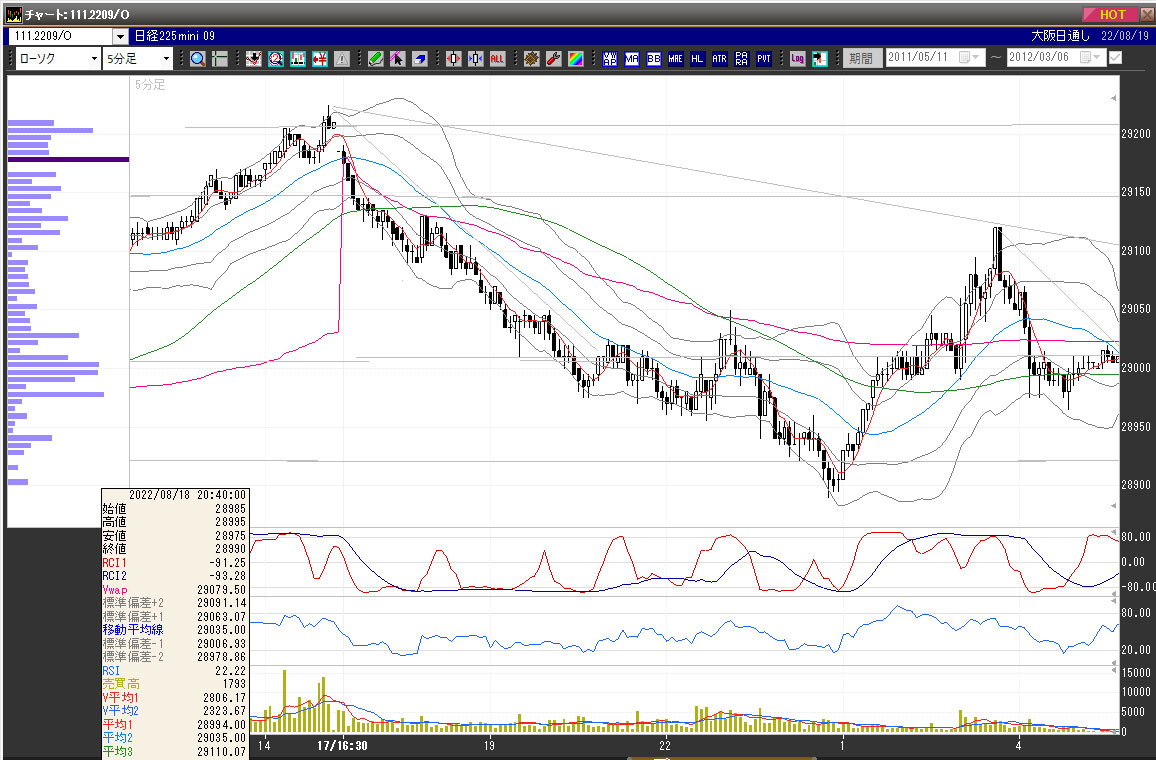Click the 平均3 value row

[x=175, y=751]
